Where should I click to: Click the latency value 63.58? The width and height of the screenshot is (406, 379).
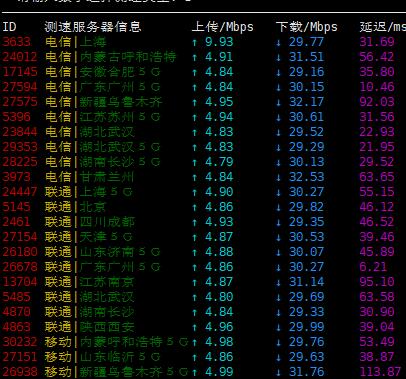pyautogui.click(x=377, y=297)
